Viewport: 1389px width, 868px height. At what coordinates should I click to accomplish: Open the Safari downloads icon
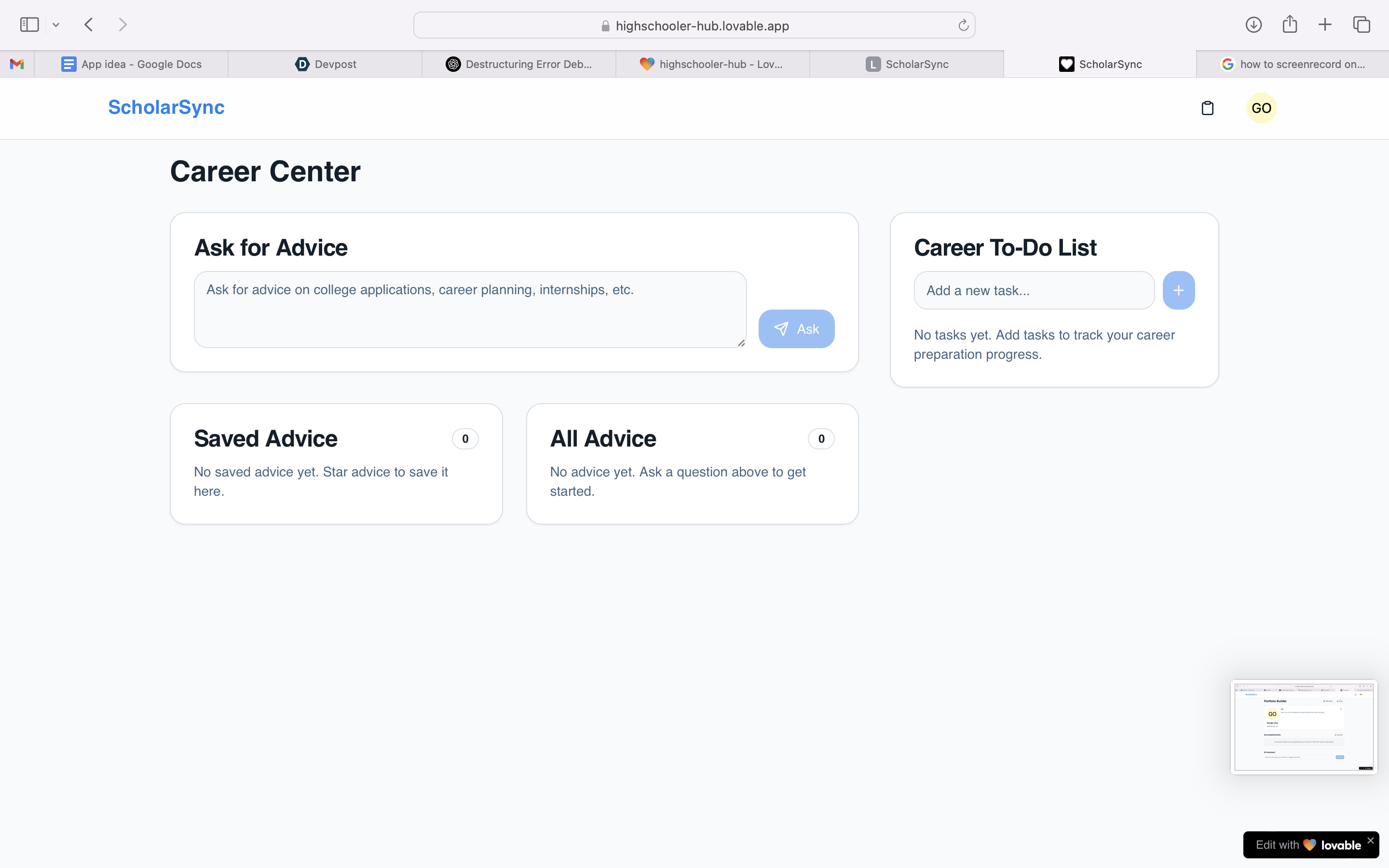click(x=1253, y=25)
